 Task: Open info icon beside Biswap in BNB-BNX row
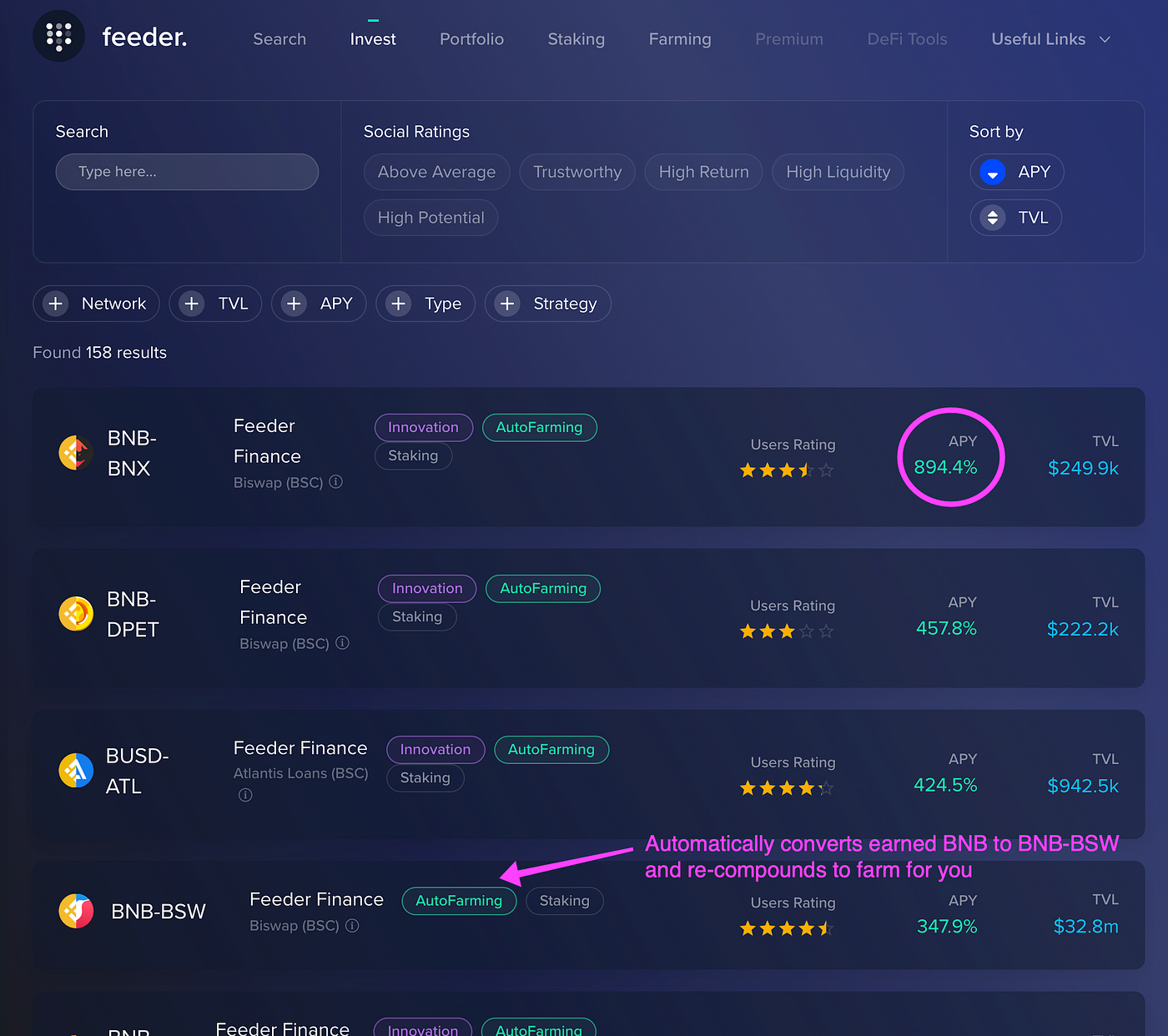(336, 482)
